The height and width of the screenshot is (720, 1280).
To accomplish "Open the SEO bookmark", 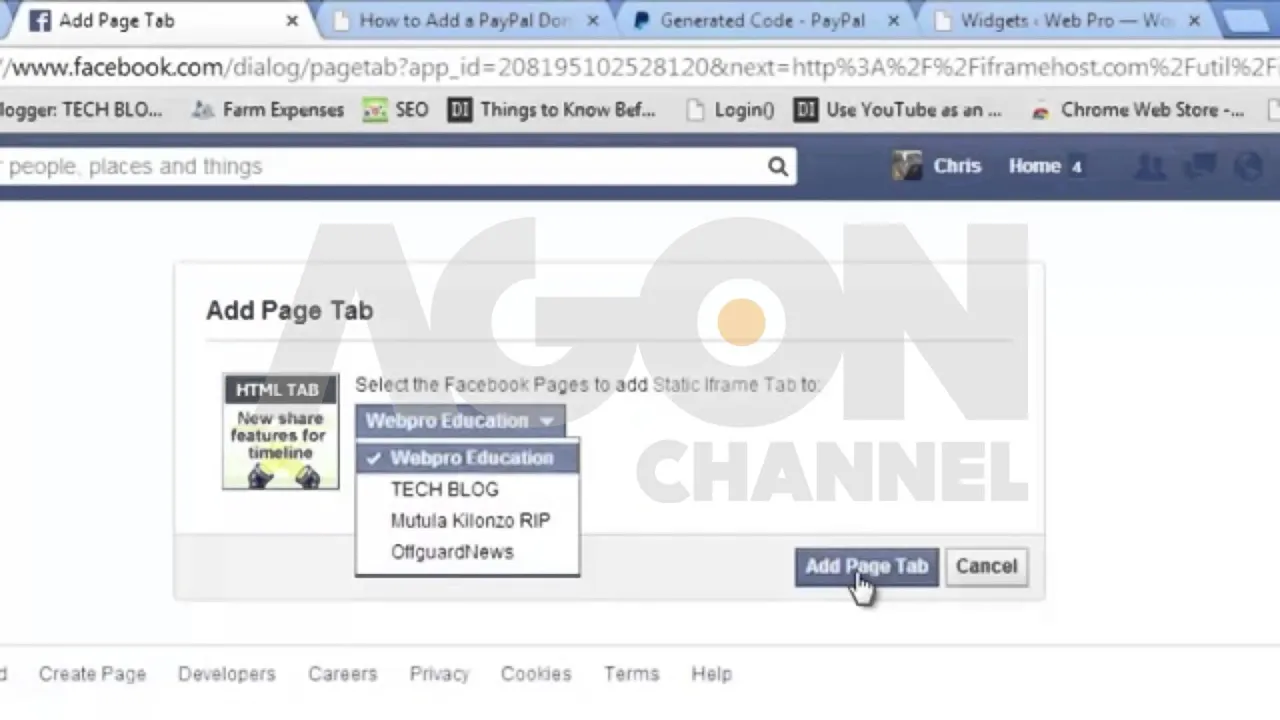I will coord(397,110).
